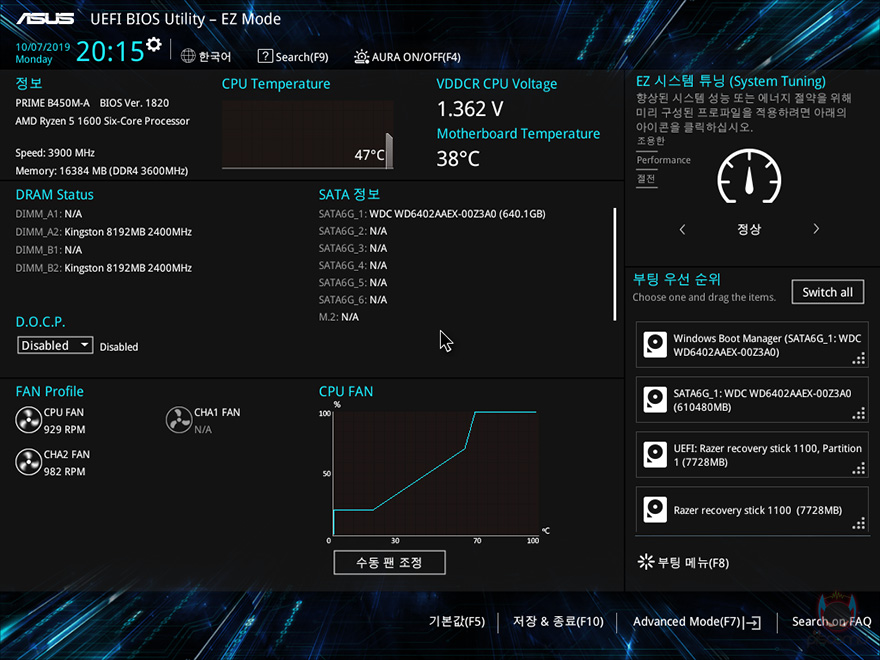This screenshot has width=880, height=660.
Task: Click the EZ System Tuning speedometer gauge
Action: (x=749, y=176)
